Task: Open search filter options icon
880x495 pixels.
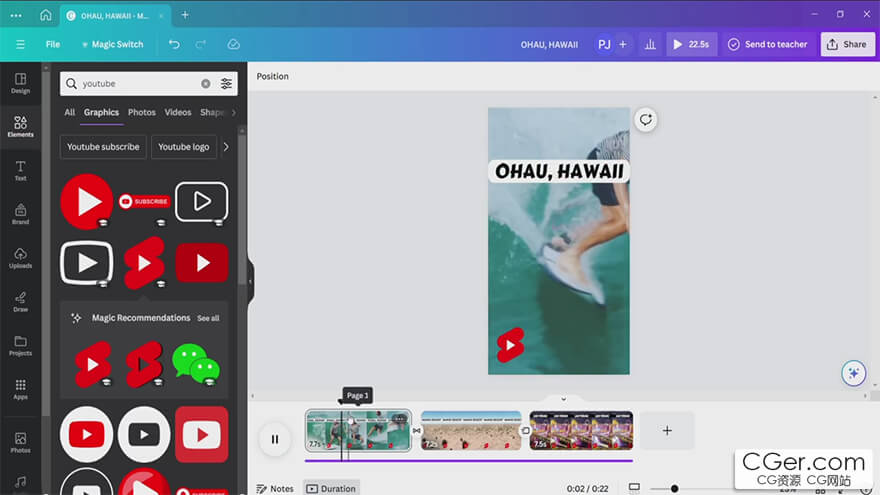Action: (x=226, y=84)
